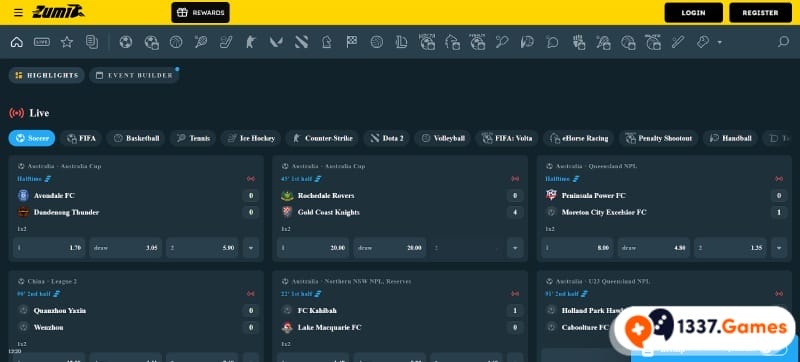Open the hamburger menu
The image size is (800, 362).
[18, 13]
